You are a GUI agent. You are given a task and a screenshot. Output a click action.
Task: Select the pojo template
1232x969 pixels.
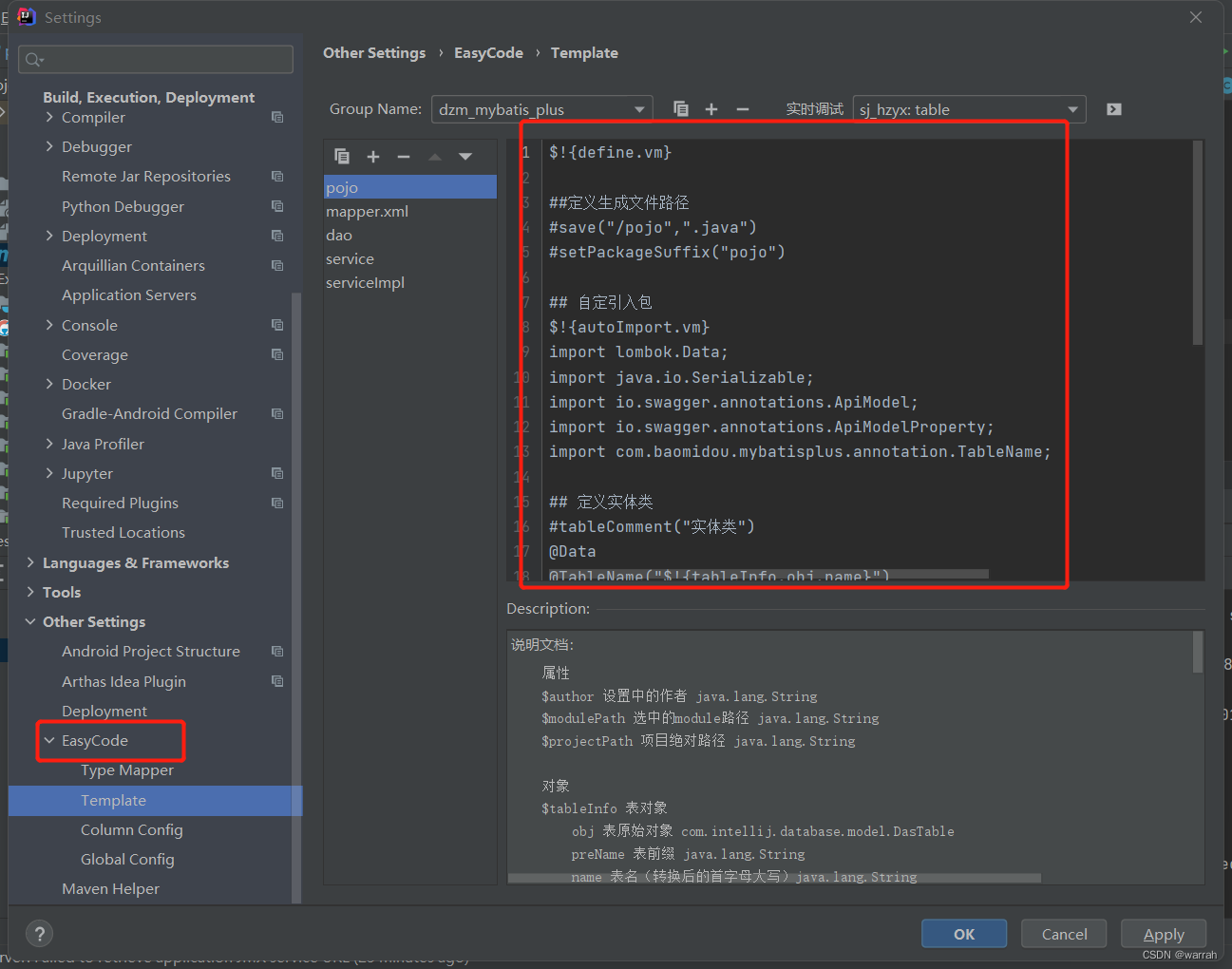pyautogui.click(x=410, y=187)
